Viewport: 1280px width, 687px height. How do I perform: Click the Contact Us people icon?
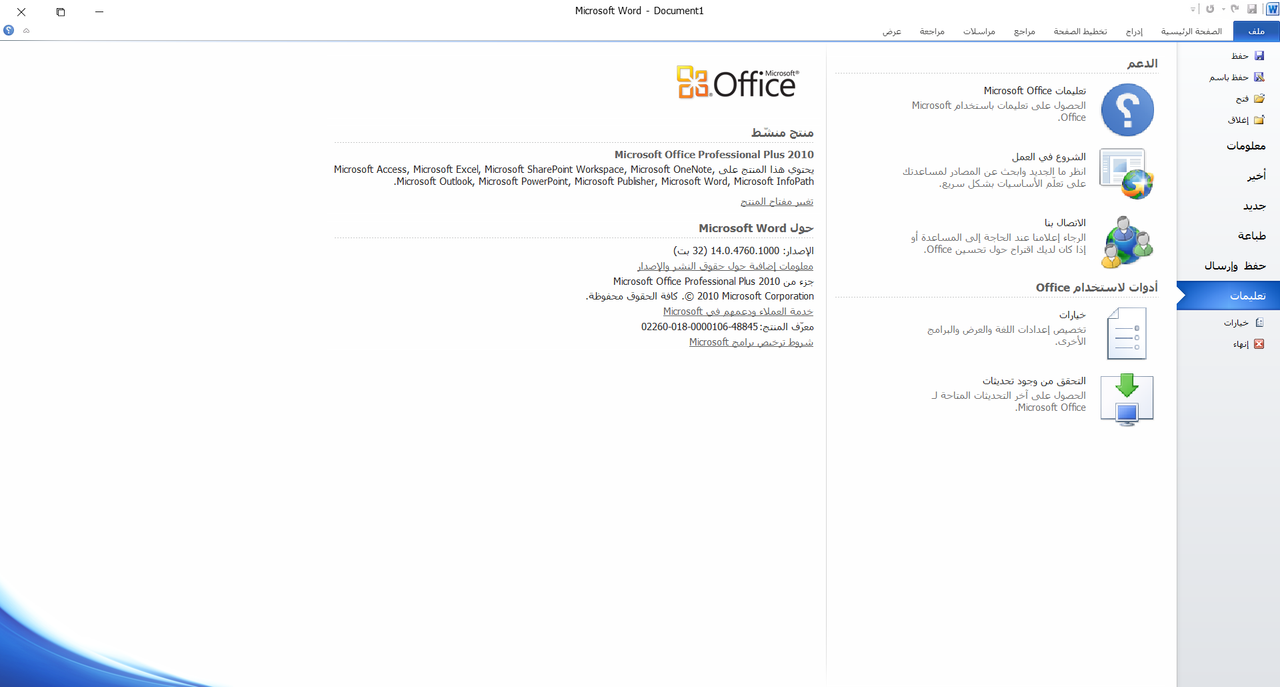coord(1127,242)
